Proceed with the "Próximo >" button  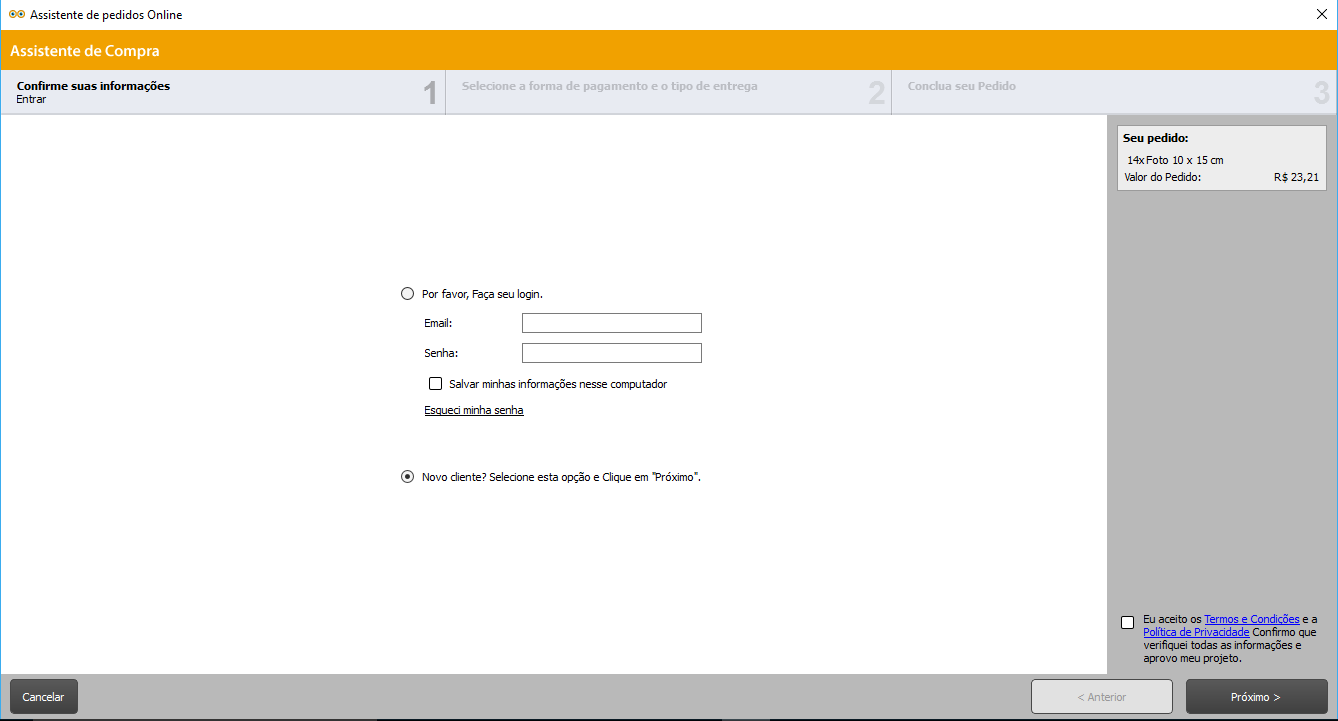(1256, 697)
